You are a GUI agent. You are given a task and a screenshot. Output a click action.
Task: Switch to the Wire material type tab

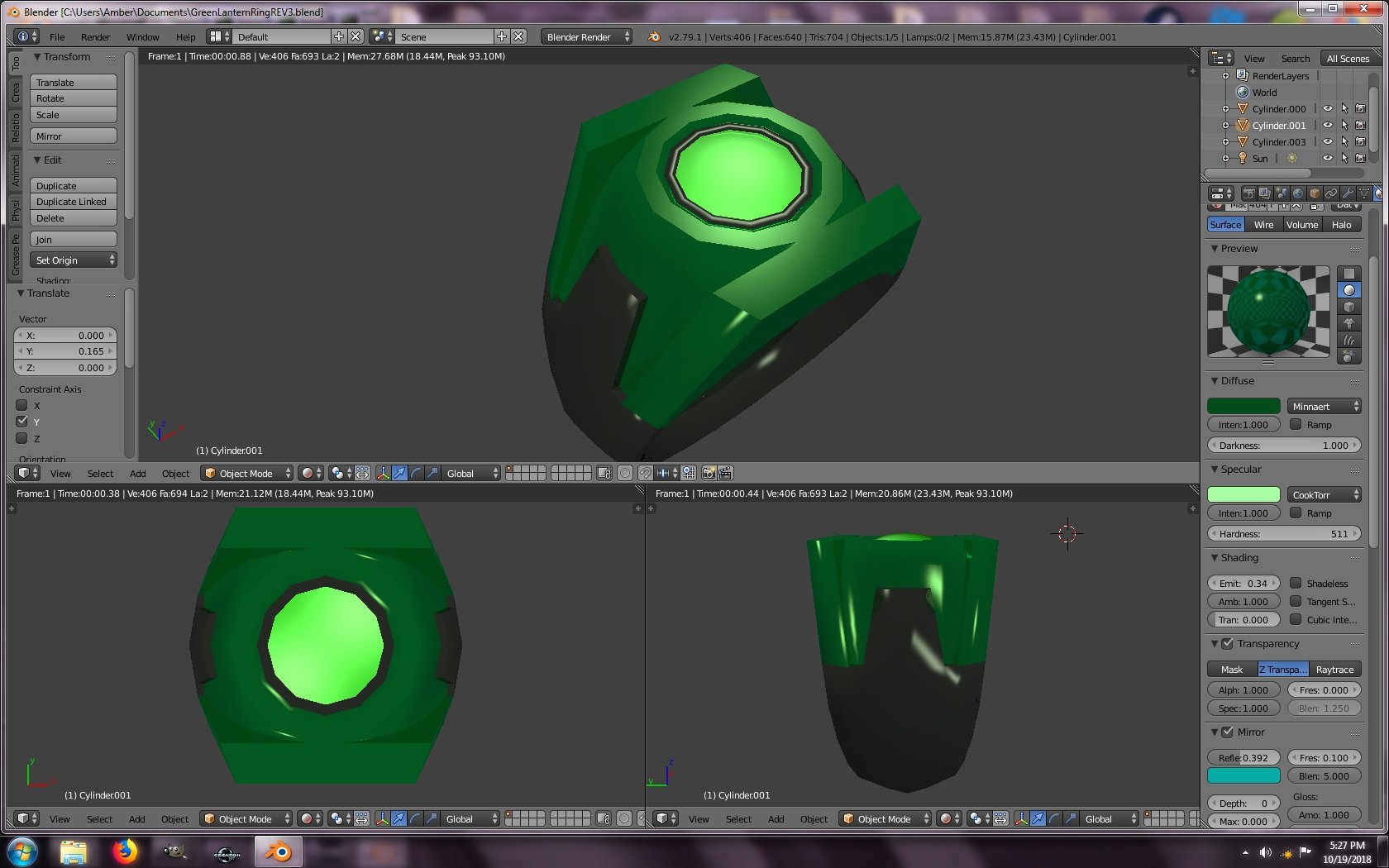1263,224
